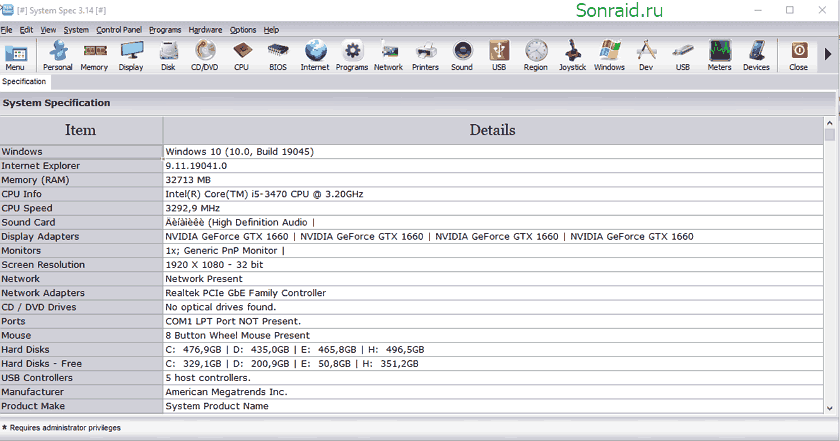Image resolution: width=840 pixels, height=441 pixels.
Task: Open the Menu toolbar icon
Action: click(15, 56)
